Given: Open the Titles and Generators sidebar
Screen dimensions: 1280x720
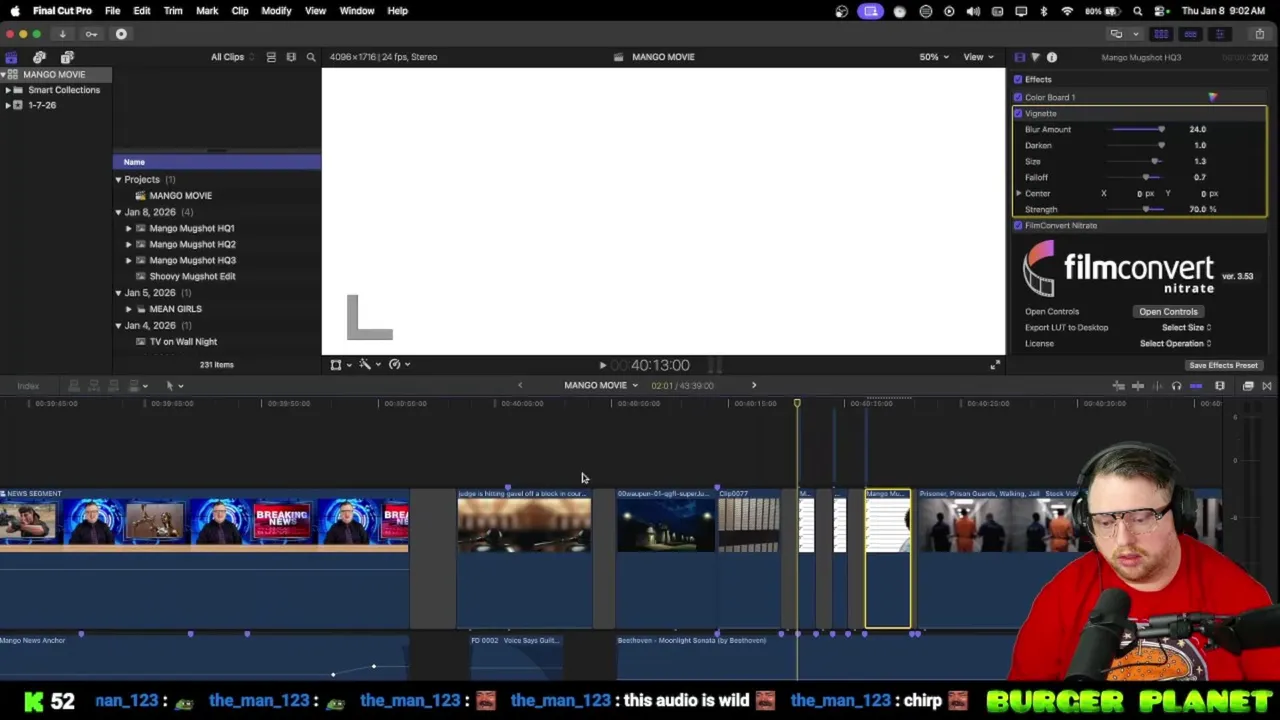Looking at the screenshot, I should click(x=67, y=57).
